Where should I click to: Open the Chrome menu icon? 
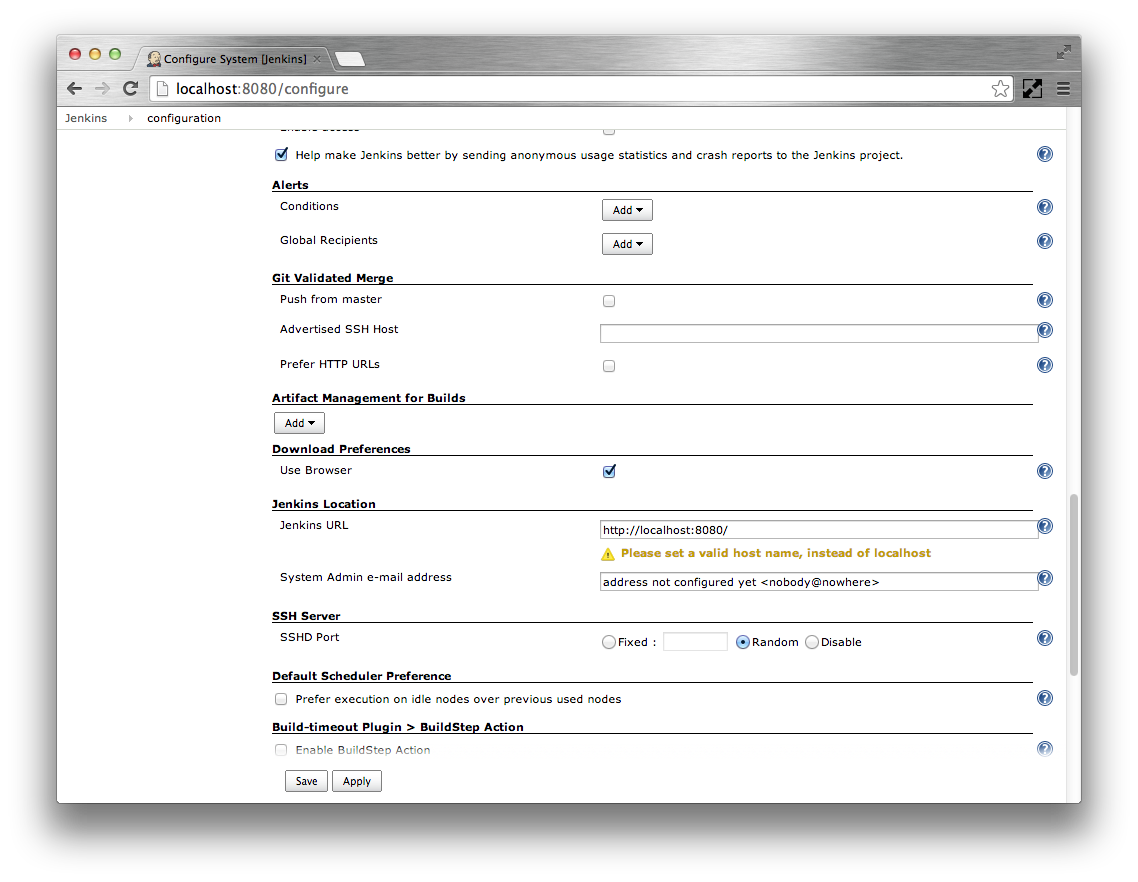point(1063,89)
